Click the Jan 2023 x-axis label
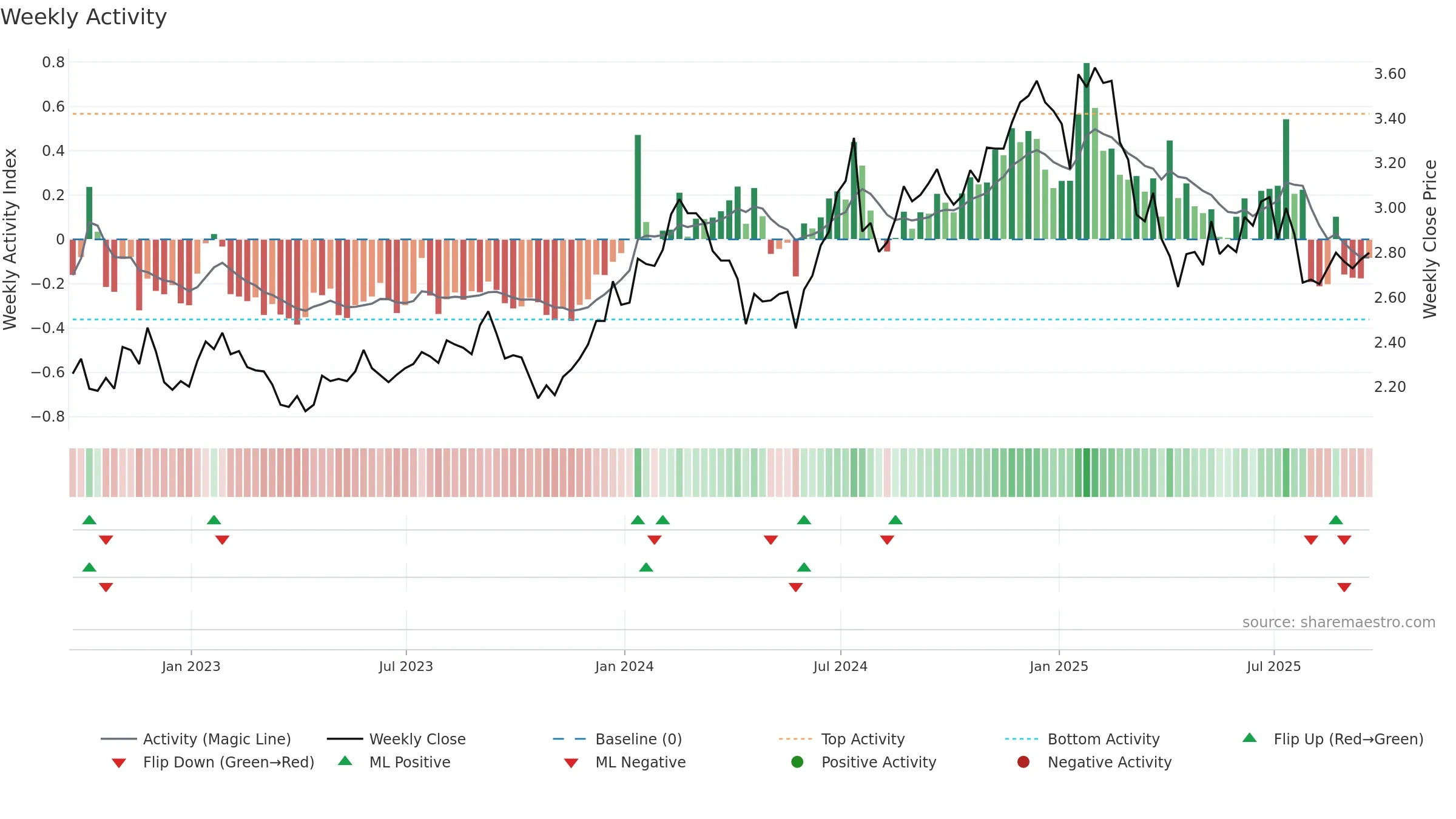 (191, 666)
